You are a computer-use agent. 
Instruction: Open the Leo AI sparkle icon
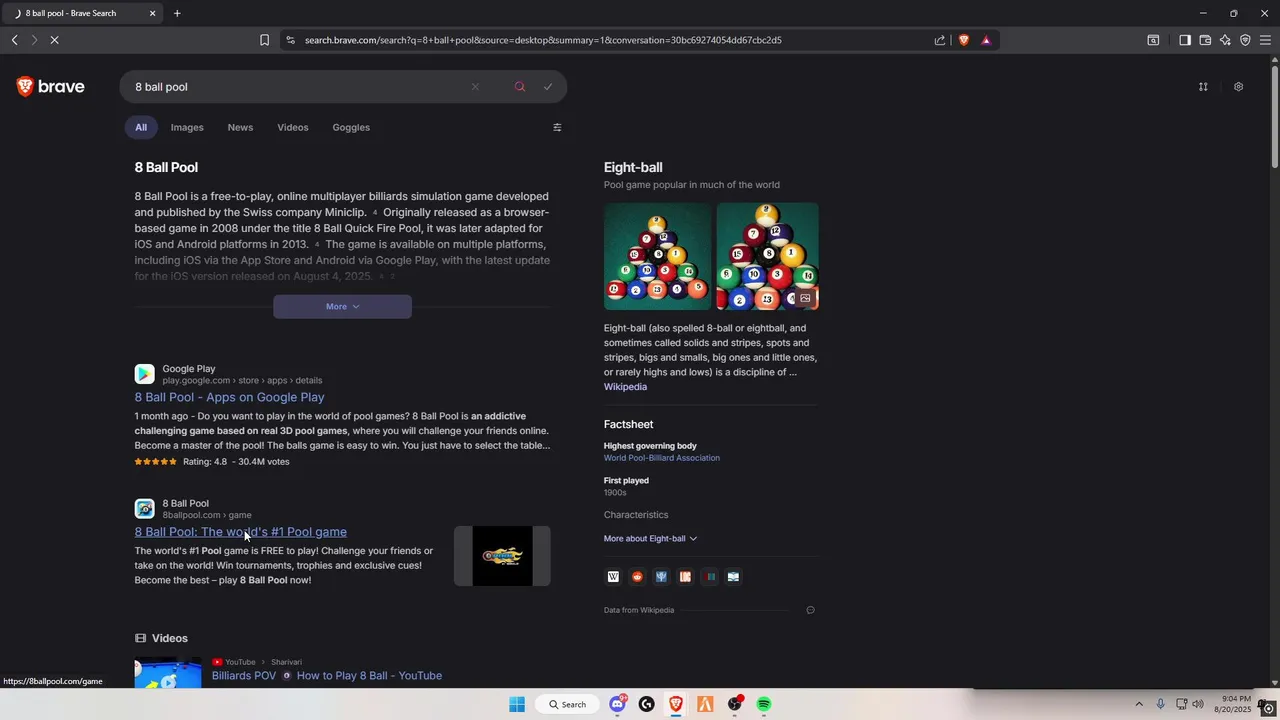pyautogui.click(x=1225, y=40)
